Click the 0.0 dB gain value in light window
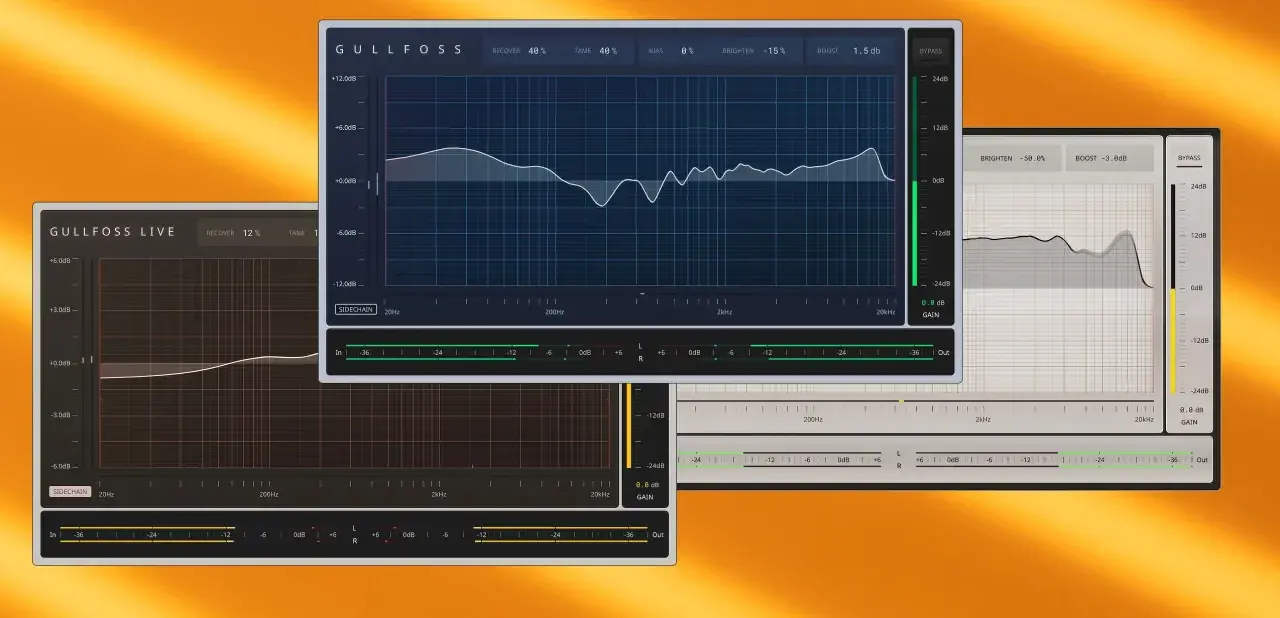1280x618 pixels. [1190, 409]
